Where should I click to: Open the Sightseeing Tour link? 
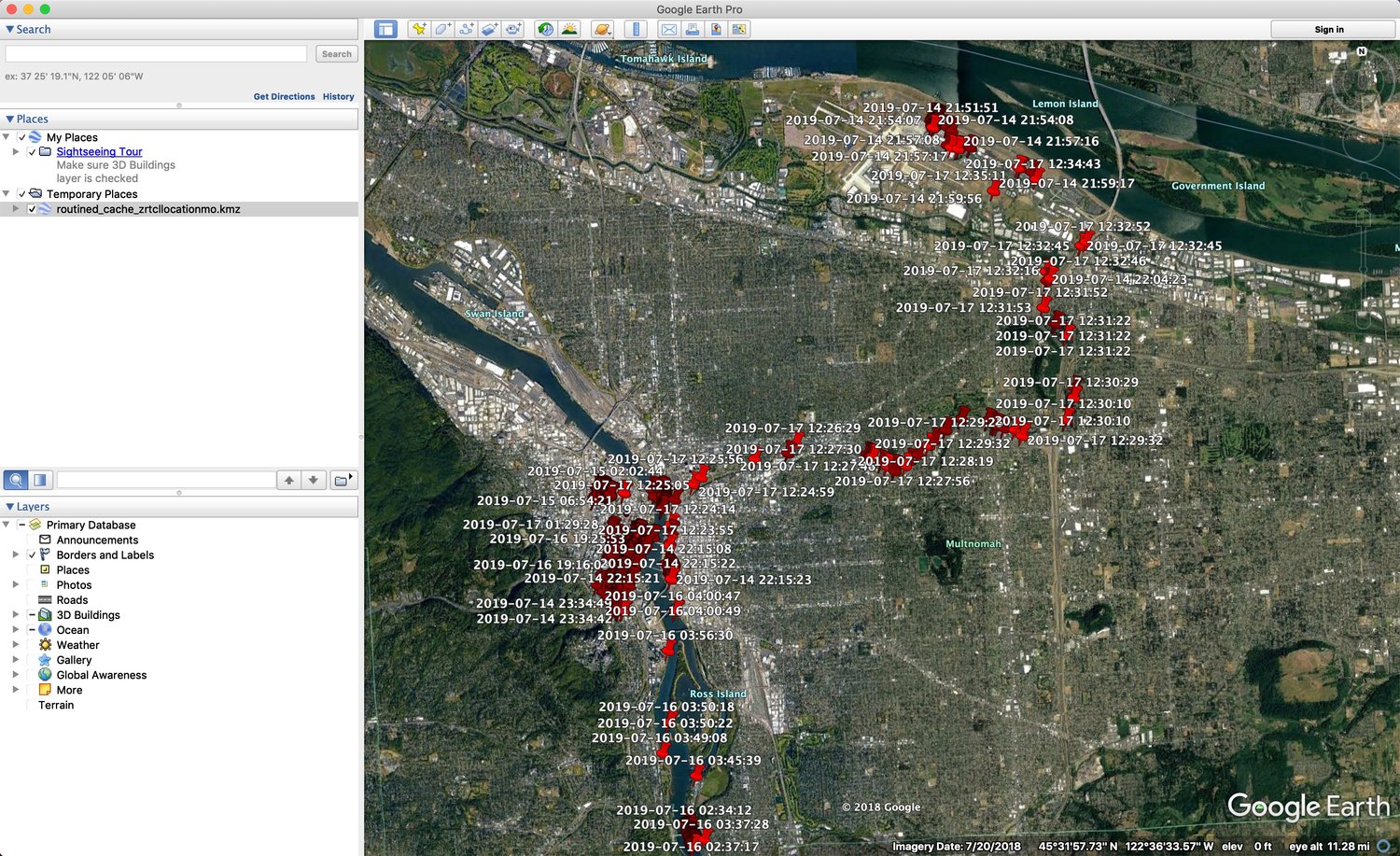(x=99, y=151)
